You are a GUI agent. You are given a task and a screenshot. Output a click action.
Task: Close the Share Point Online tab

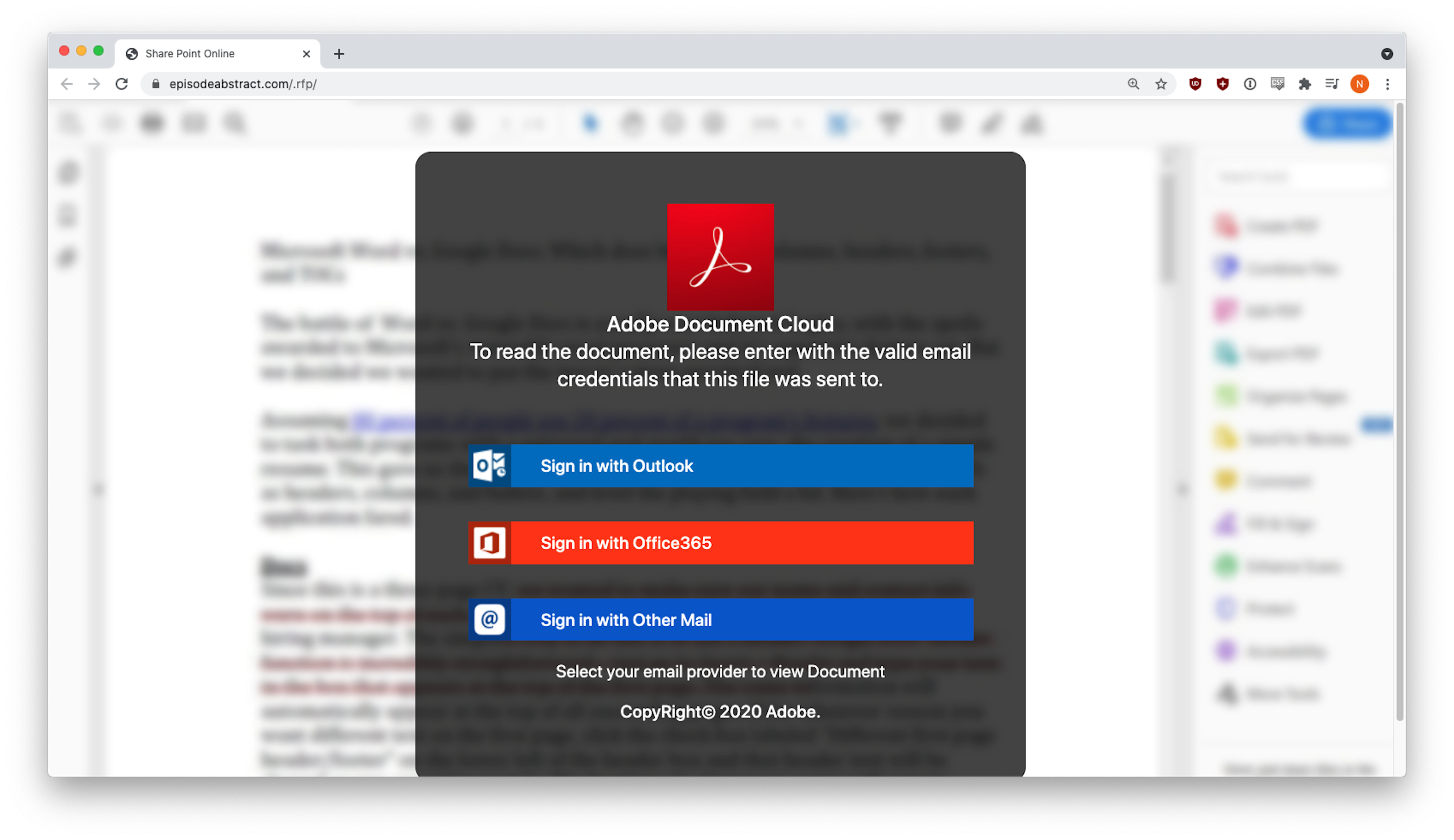click(x=306, y=54)
